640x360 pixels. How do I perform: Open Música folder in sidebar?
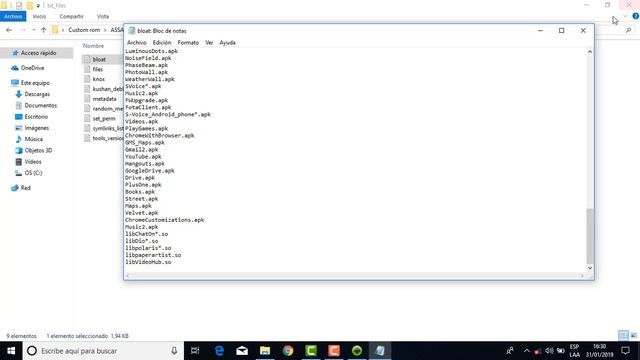tap(33, 139)
